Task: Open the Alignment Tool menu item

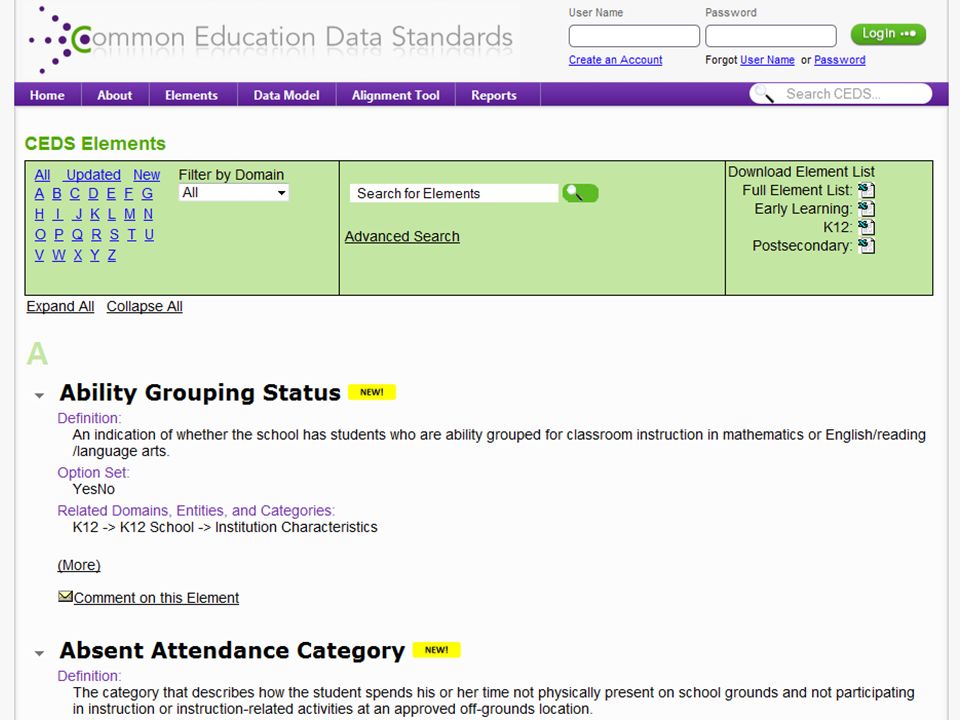Action: [396, 95]
